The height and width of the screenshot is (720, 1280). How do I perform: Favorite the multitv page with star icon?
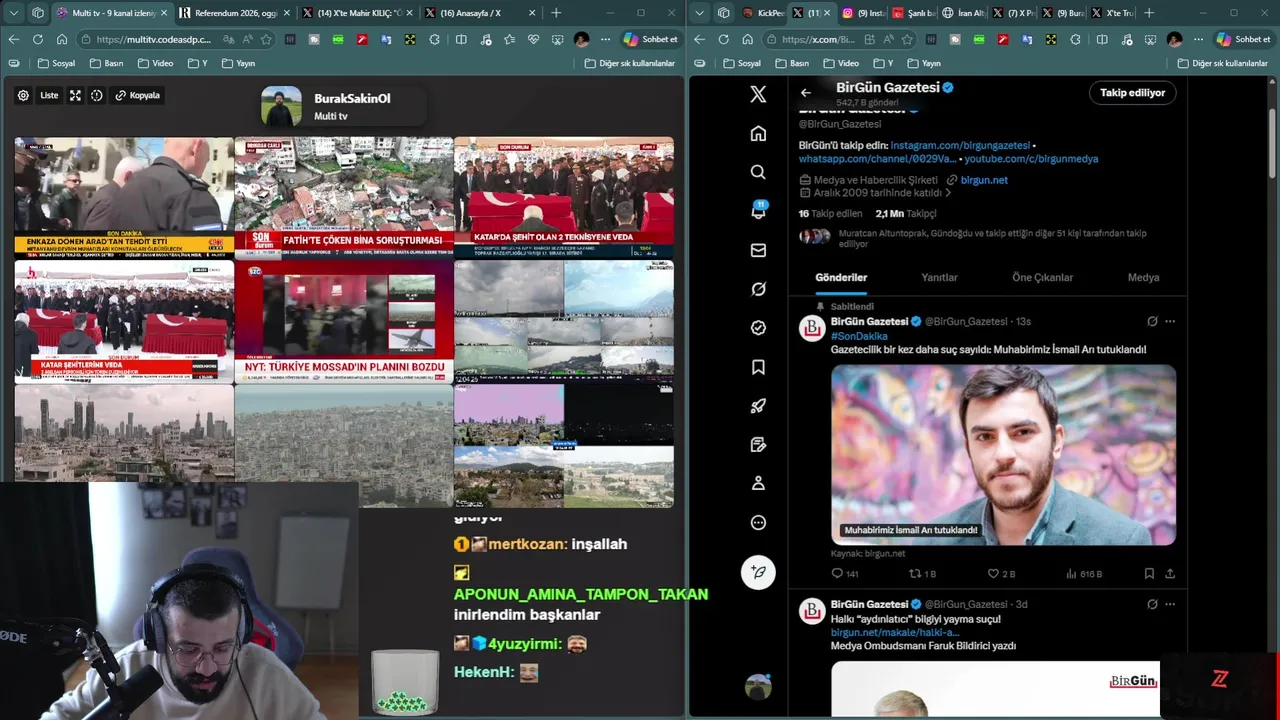(x=266, y=39)
